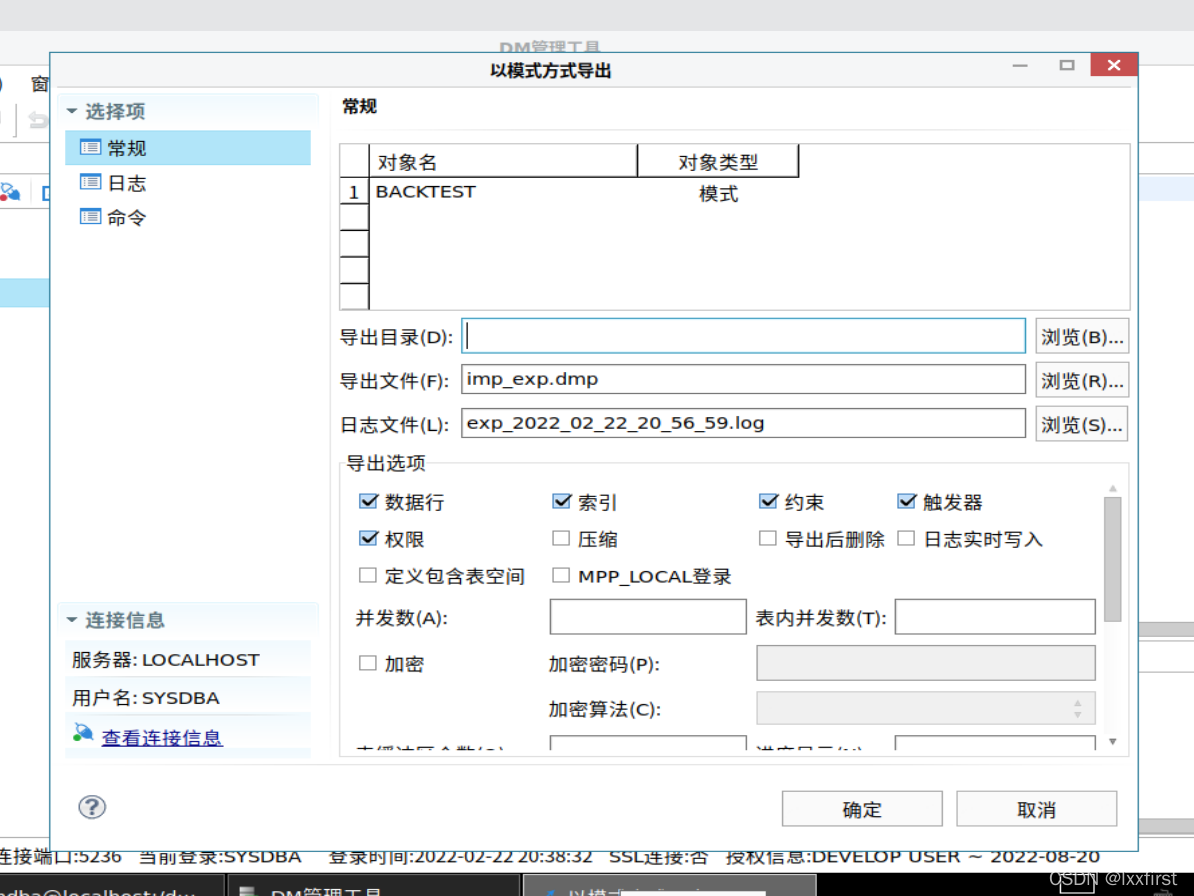Image resolution: width=1194 pixels, height=896 pixels.
Task: Click the 表内并发数(T) input field
Action: tap(995, 617)
